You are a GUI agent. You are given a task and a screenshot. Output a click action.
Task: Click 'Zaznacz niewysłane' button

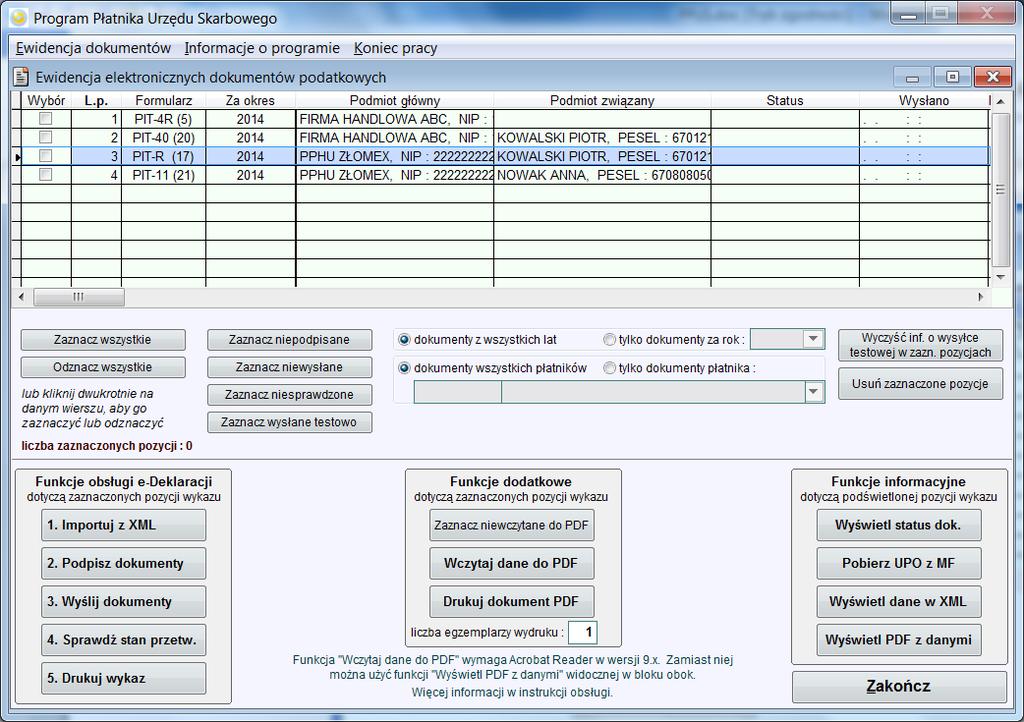[x=289, y=367]
